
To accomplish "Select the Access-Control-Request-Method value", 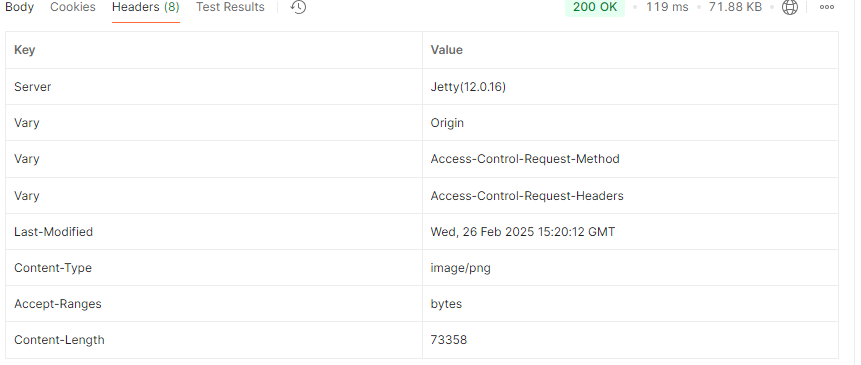I will pos(525,159).
